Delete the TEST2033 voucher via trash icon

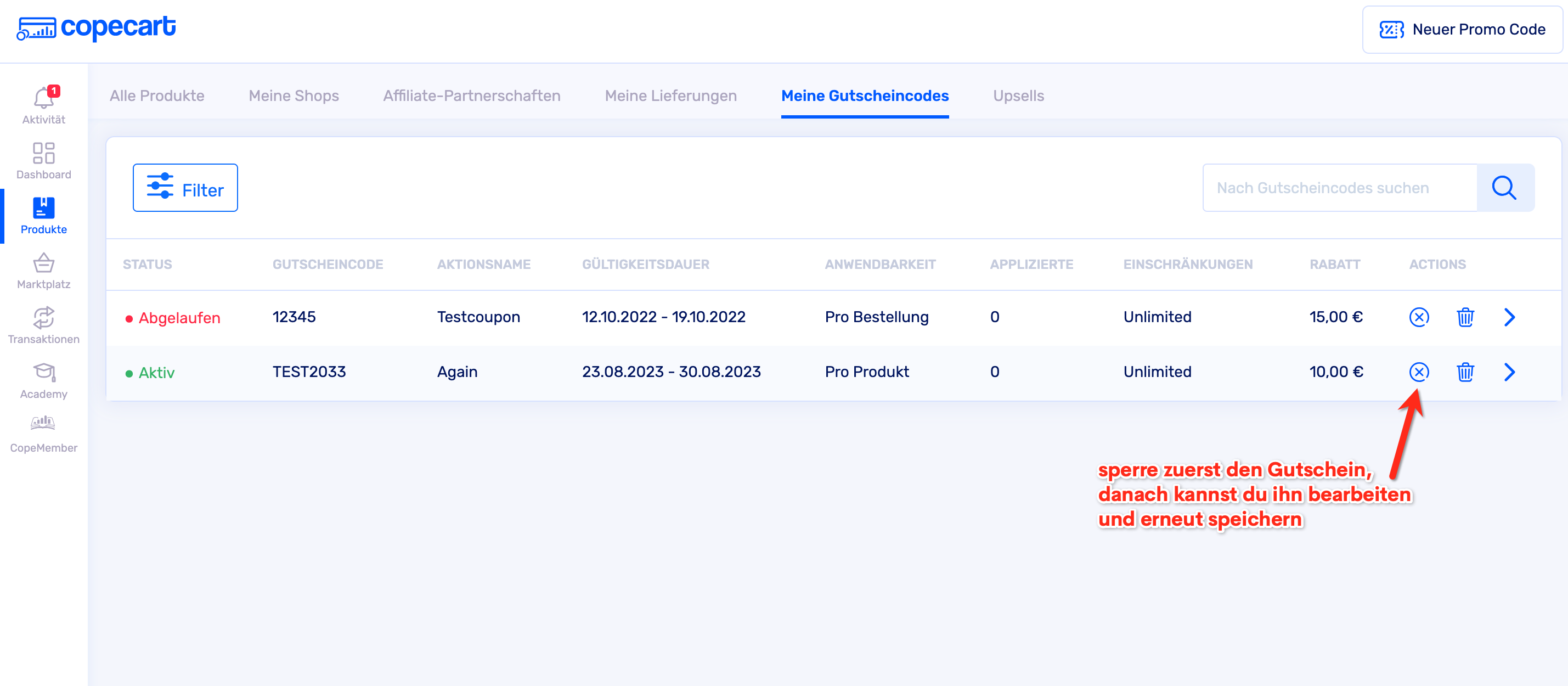(x=1464, y=372)
